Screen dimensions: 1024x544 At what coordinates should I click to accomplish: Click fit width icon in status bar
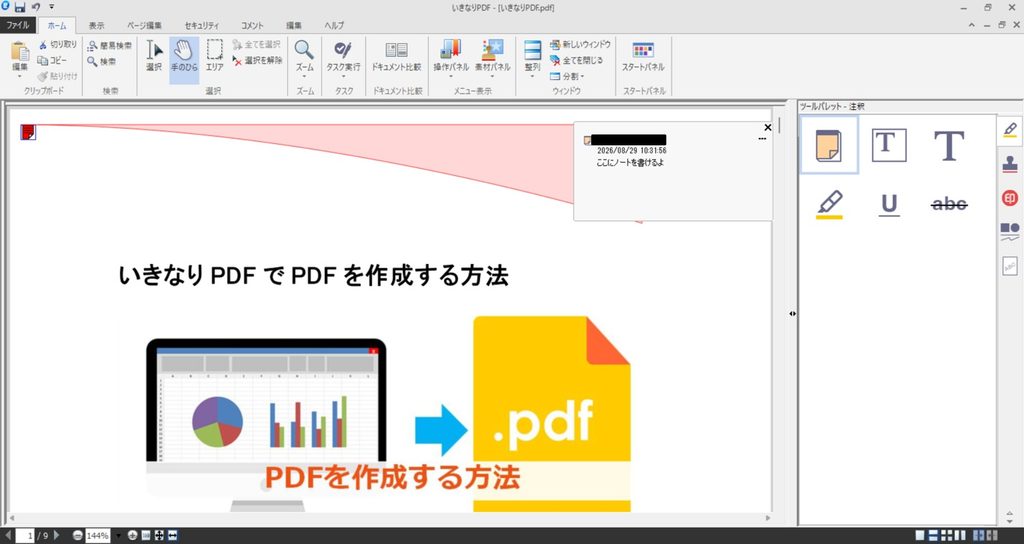click(172, 536)
